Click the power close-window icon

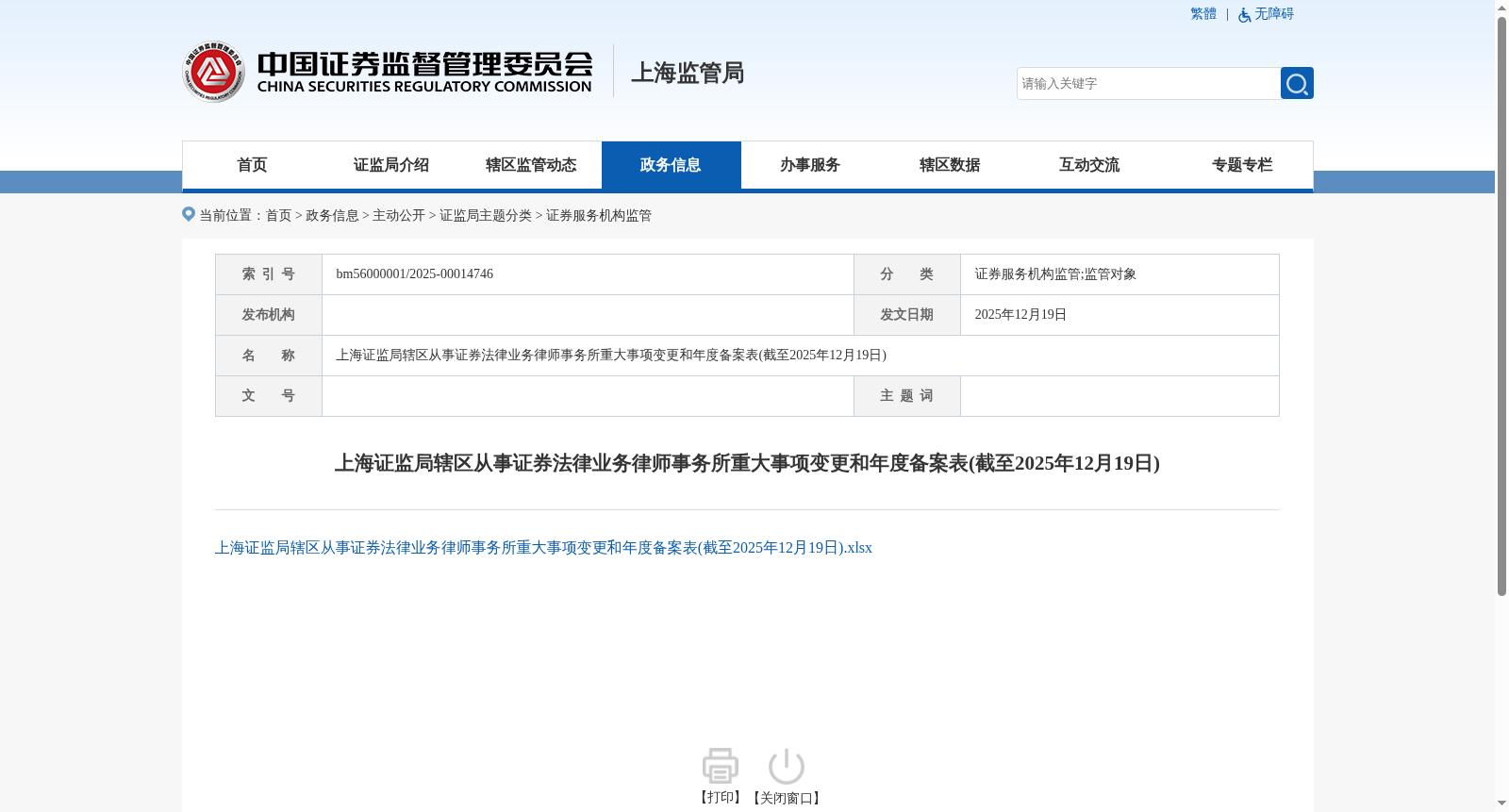(787, 766)
